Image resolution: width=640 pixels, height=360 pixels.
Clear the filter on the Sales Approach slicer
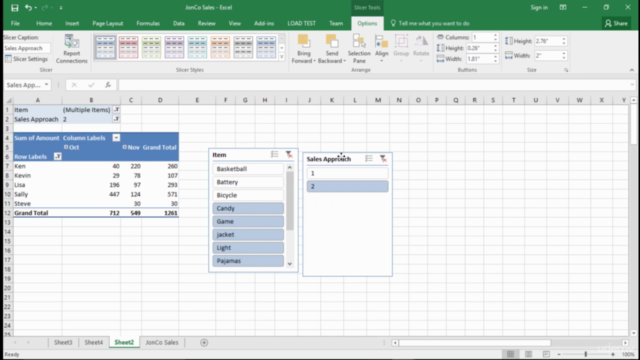383,158
